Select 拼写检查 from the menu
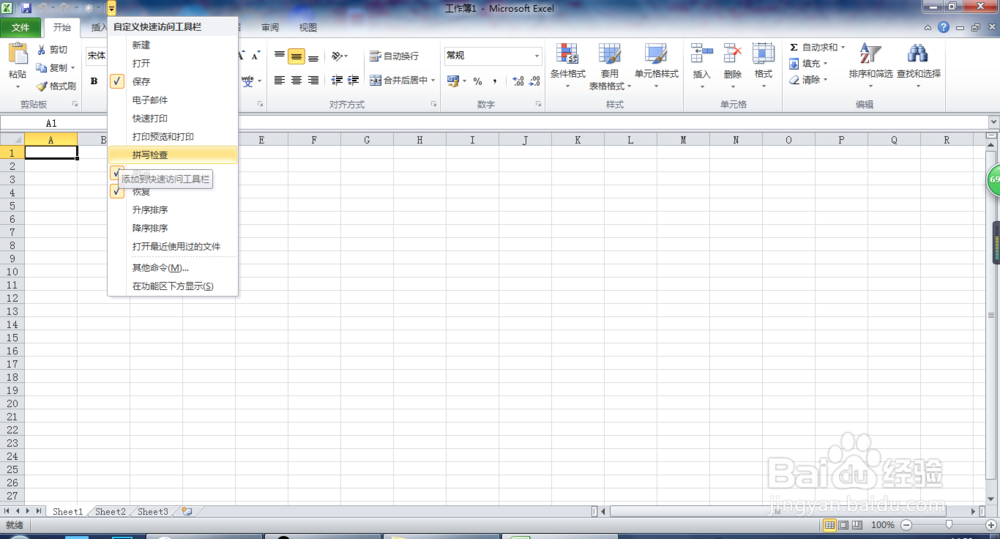1000x539 pixels. (x=172, y=155)
